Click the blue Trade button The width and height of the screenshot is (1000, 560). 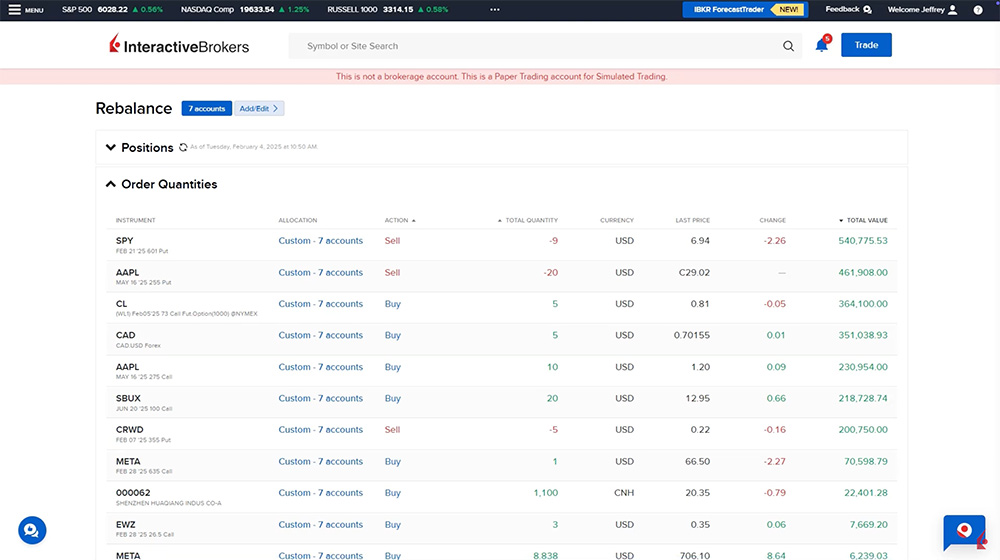point(866,45)
